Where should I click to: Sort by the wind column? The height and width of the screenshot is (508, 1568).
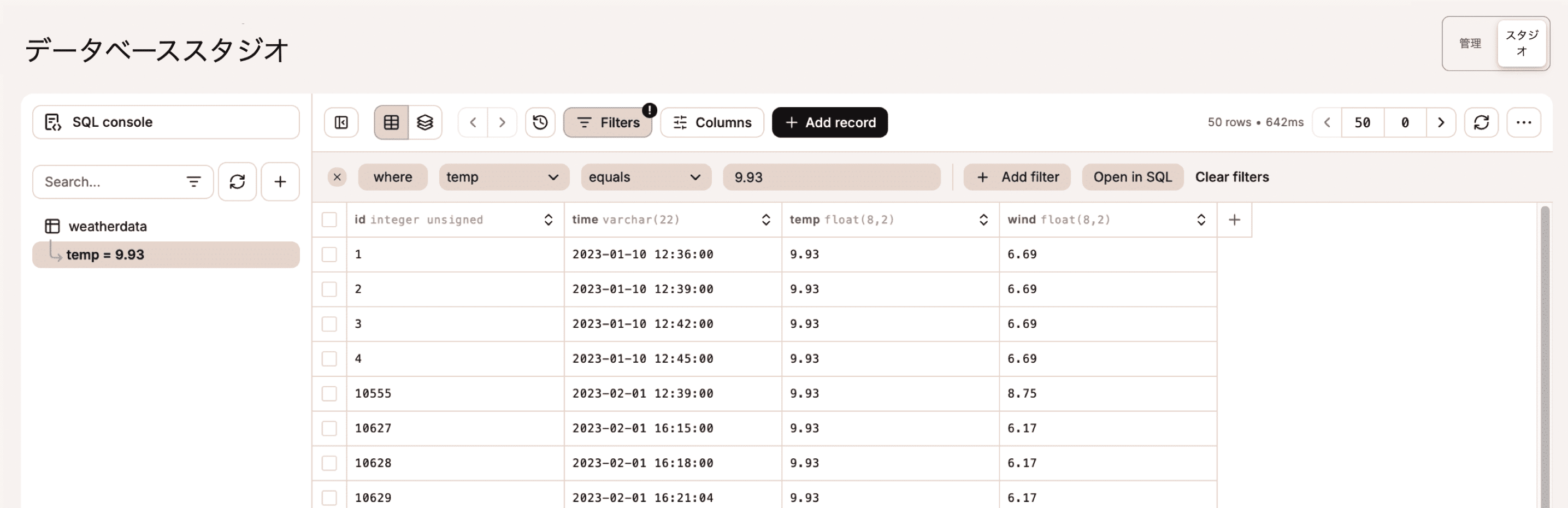(x=1200, y=220)
